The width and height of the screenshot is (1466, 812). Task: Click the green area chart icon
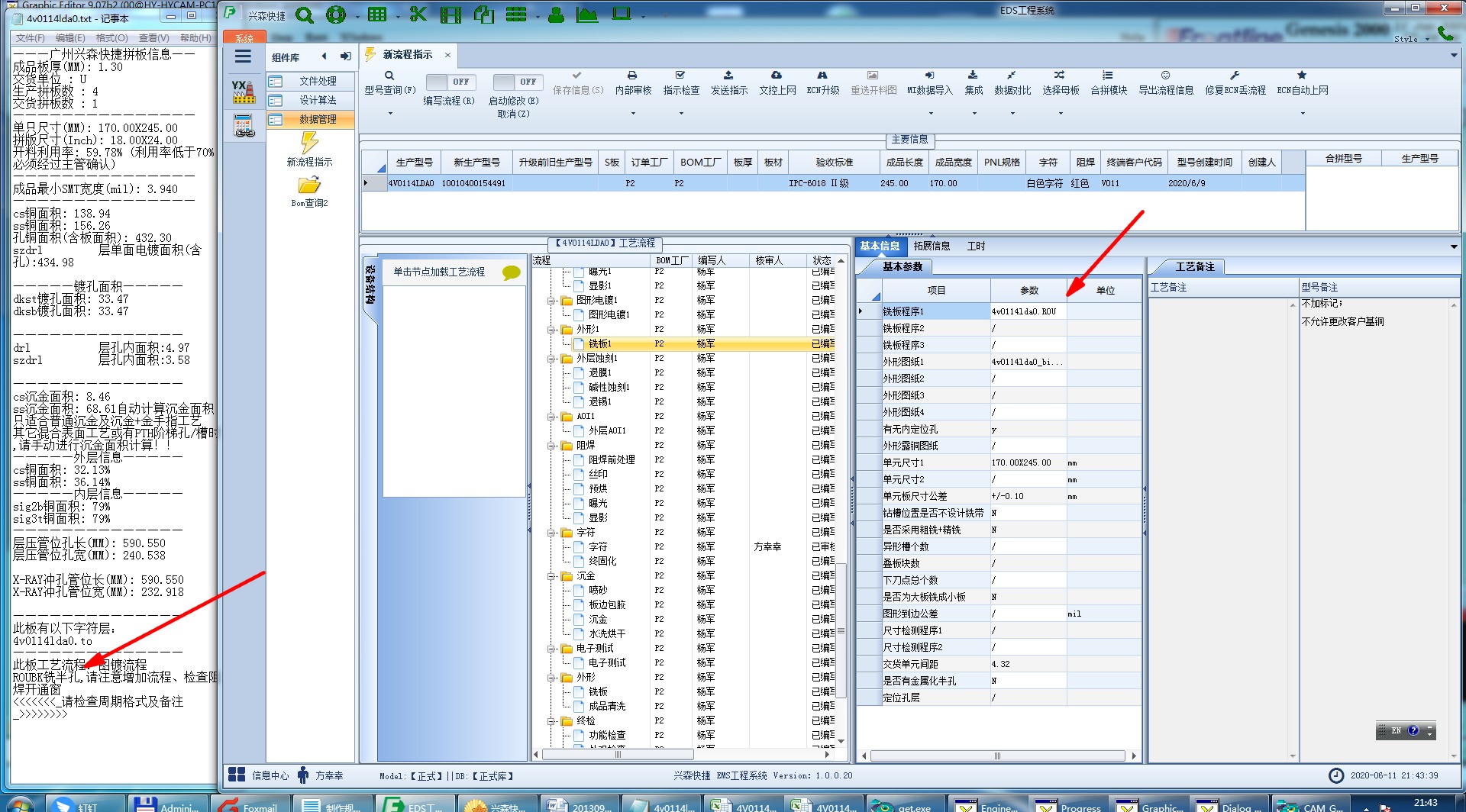tap(587, 14)
